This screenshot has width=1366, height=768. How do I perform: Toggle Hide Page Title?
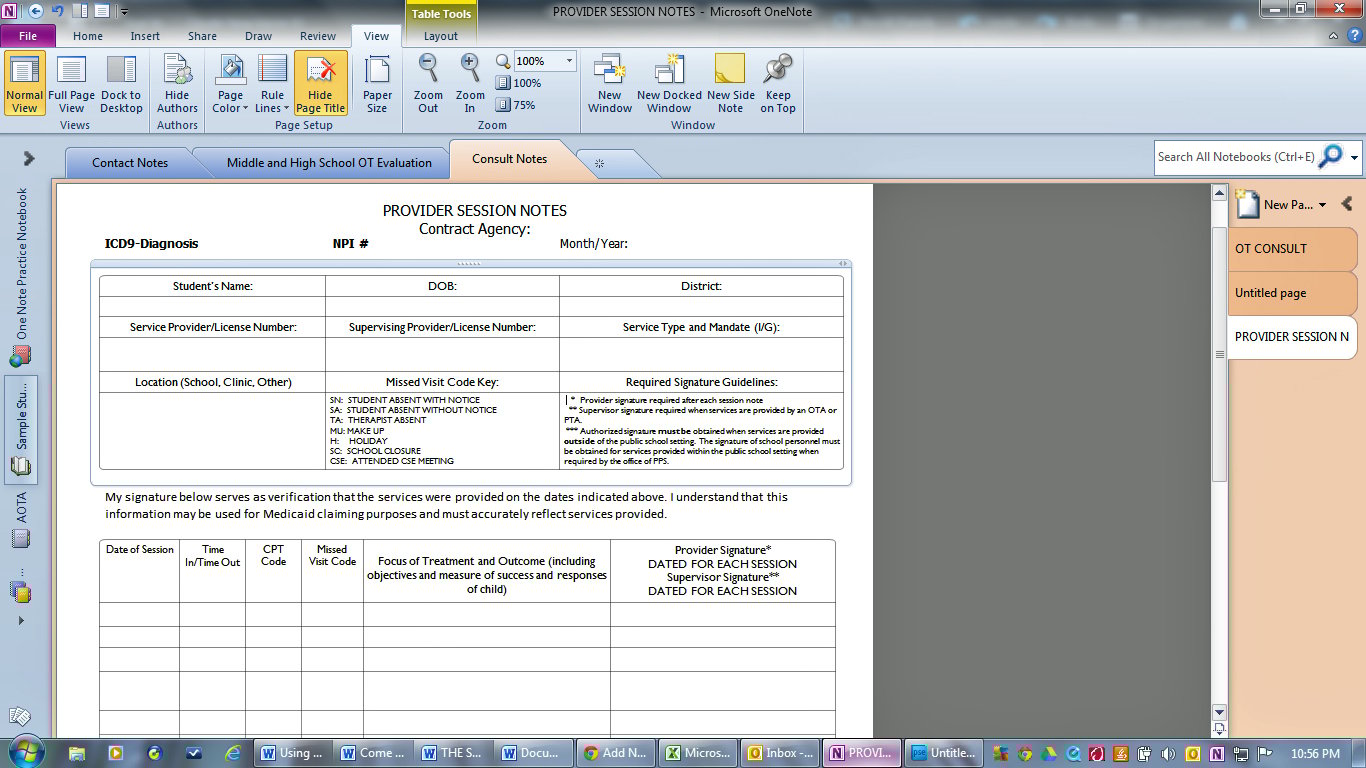pyautogui.click(x=320, y=84)
